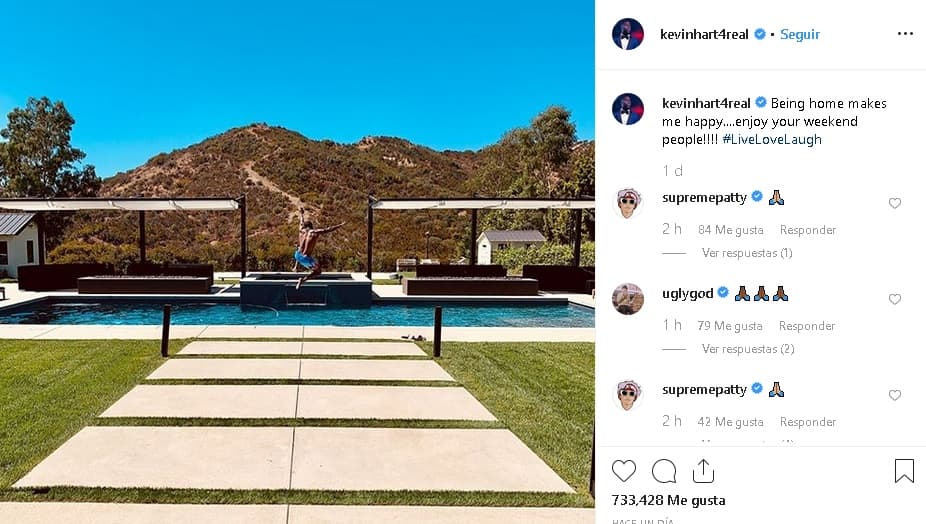
Task: Click kevinhart4real profile picture in header
Action: [628, 34]
